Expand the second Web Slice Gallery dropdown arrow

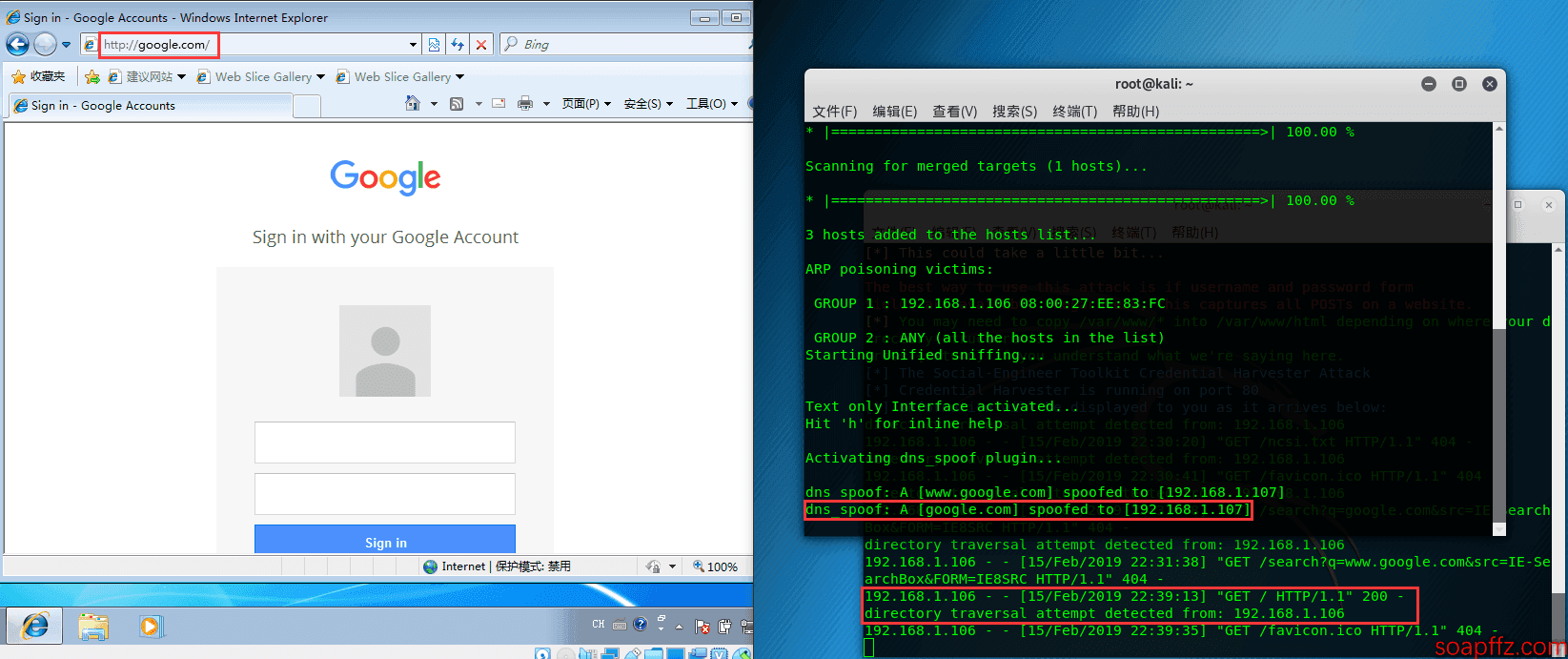click(x=460, y=77)
